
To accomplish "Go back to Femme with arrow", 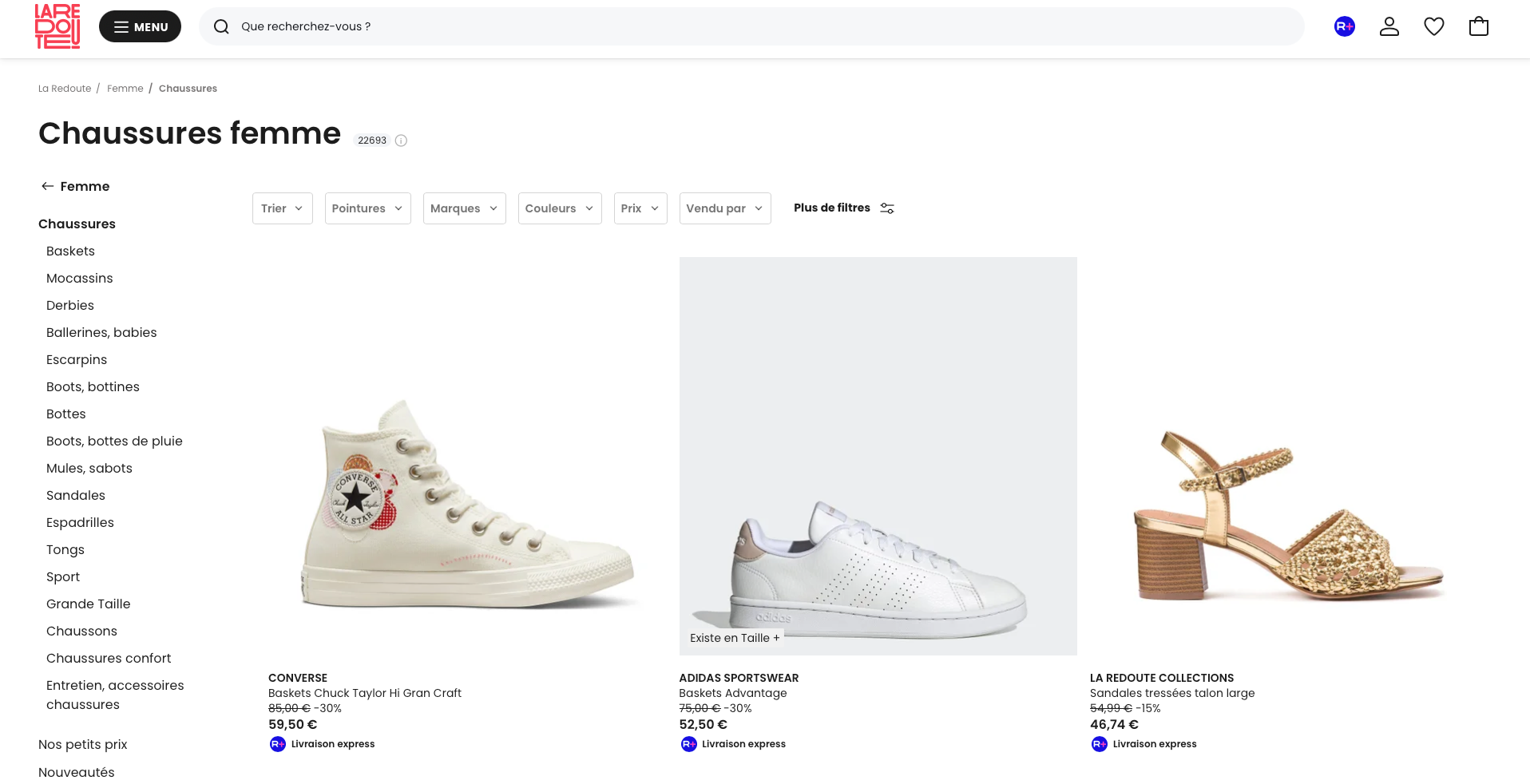I will (75, 186).
